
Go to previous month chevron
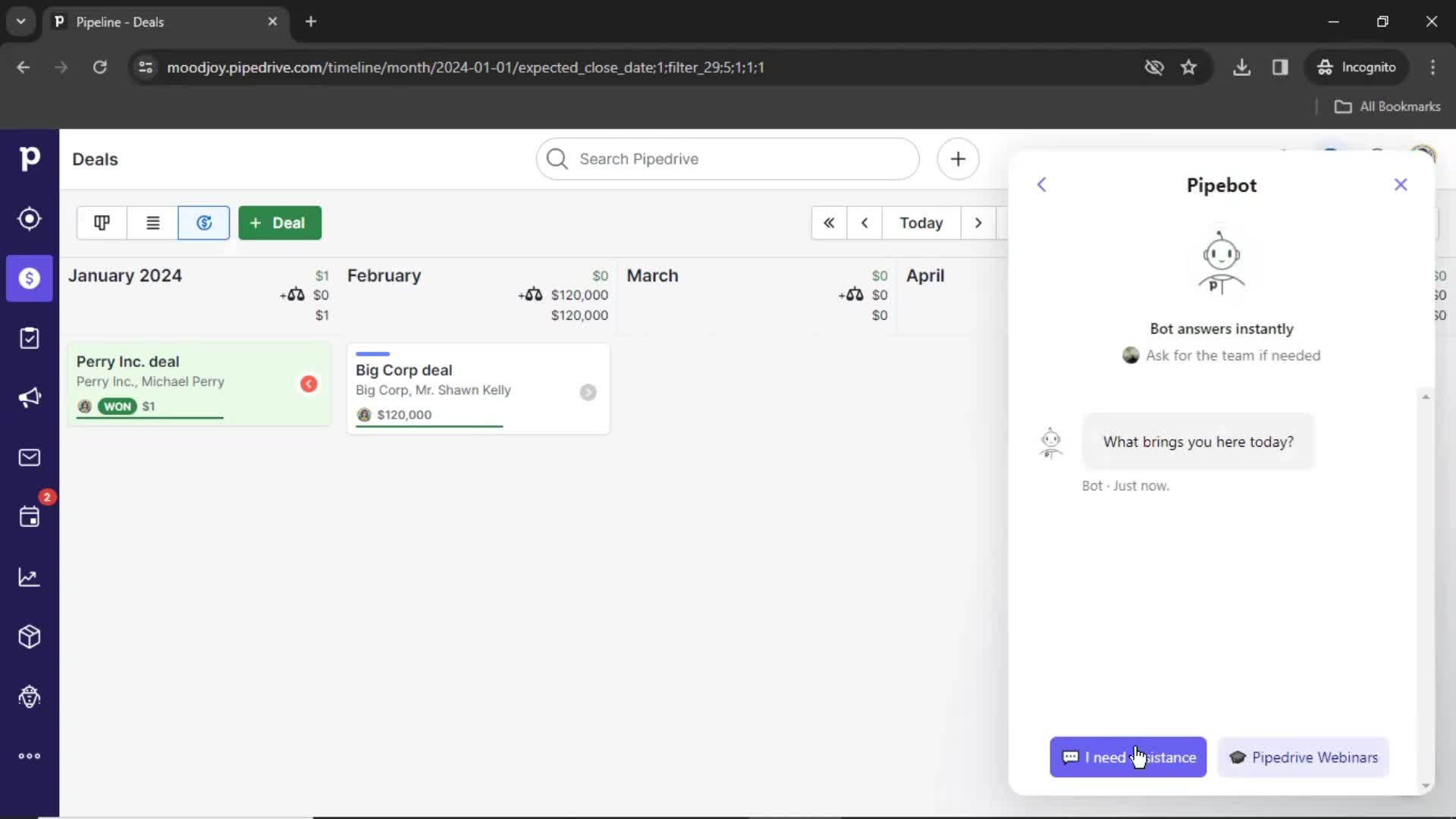point(864,223)
